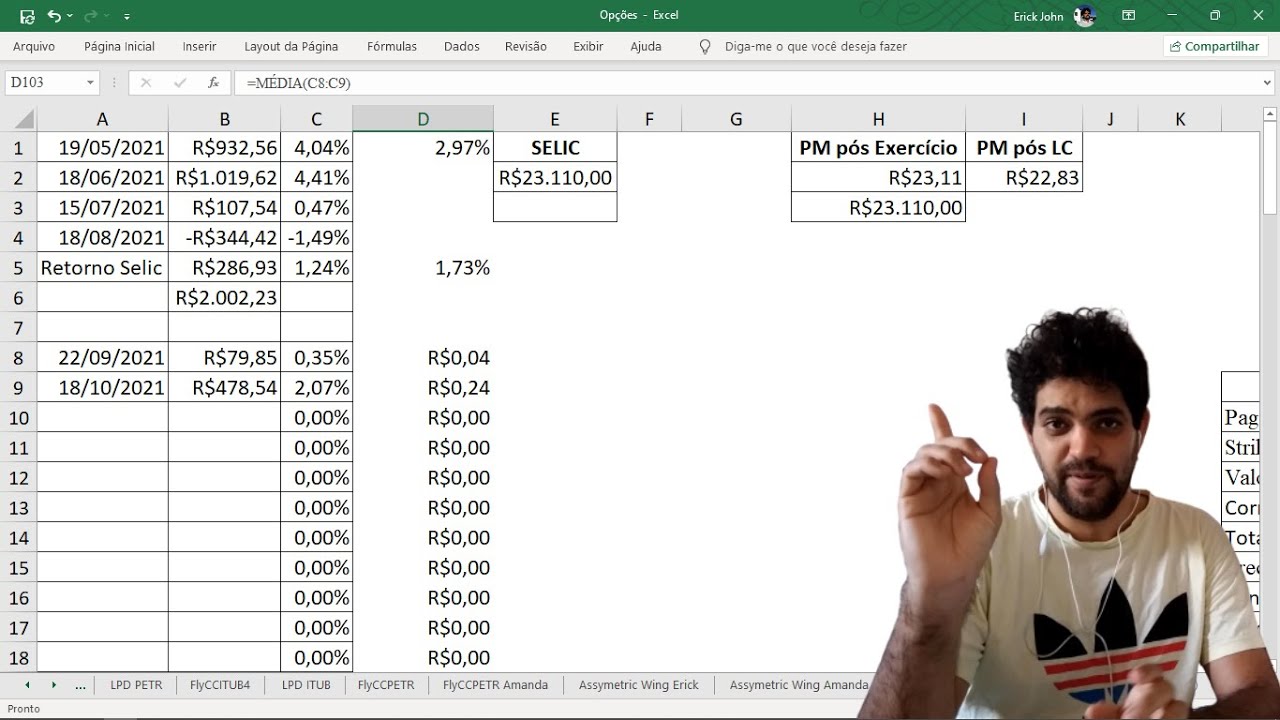Screen dimensions: 1280x720
Task: Expand the Name Box dropdown arrow
Action: (90, 83)
